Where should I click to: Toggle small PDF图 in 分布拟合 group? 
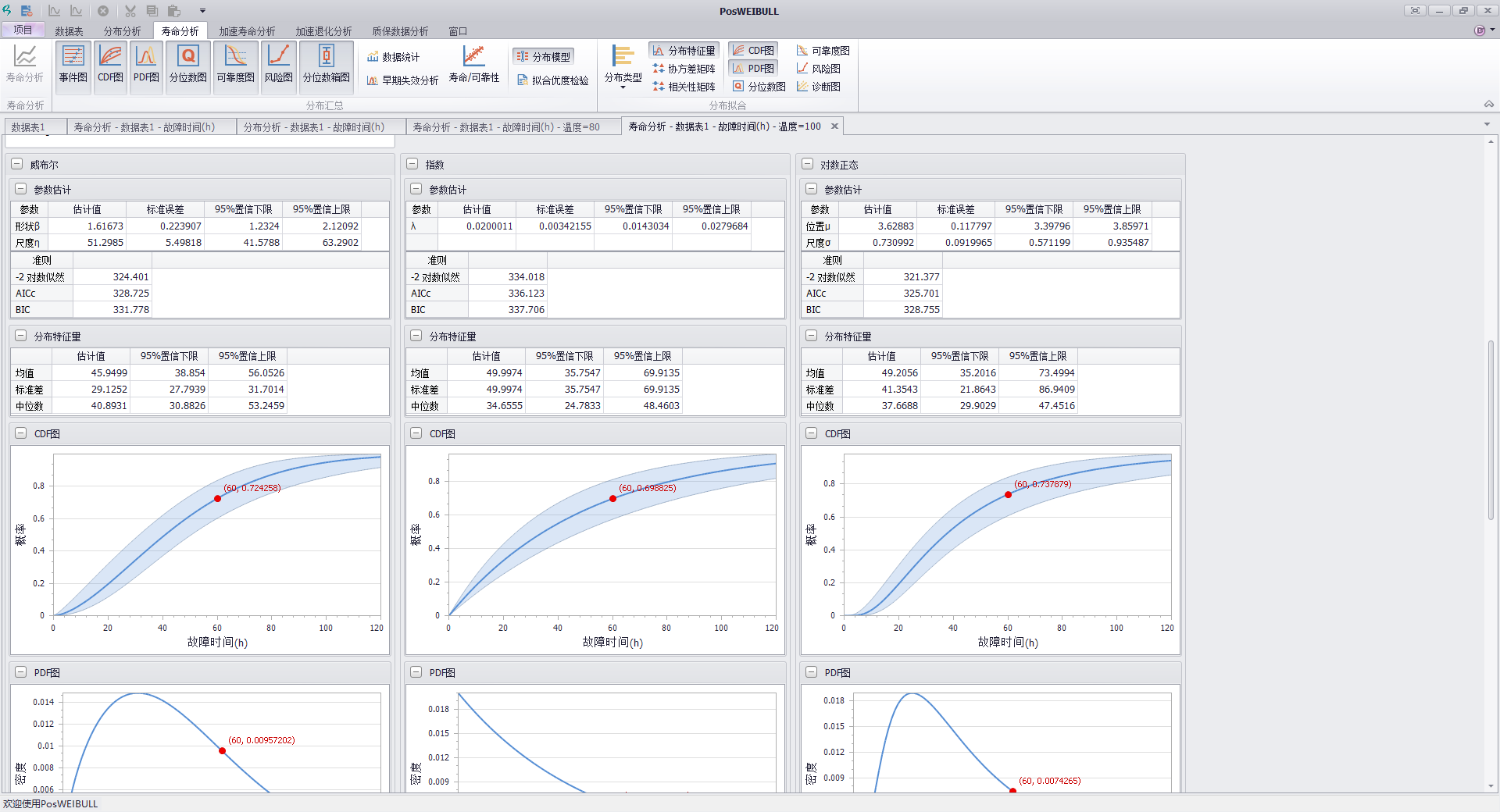753,69
